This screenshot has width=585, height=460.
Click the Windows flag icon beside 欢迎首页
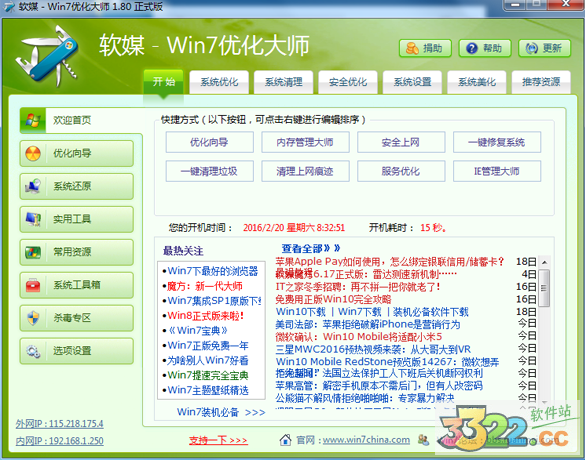pyautogui.click(x=33, y=120)
